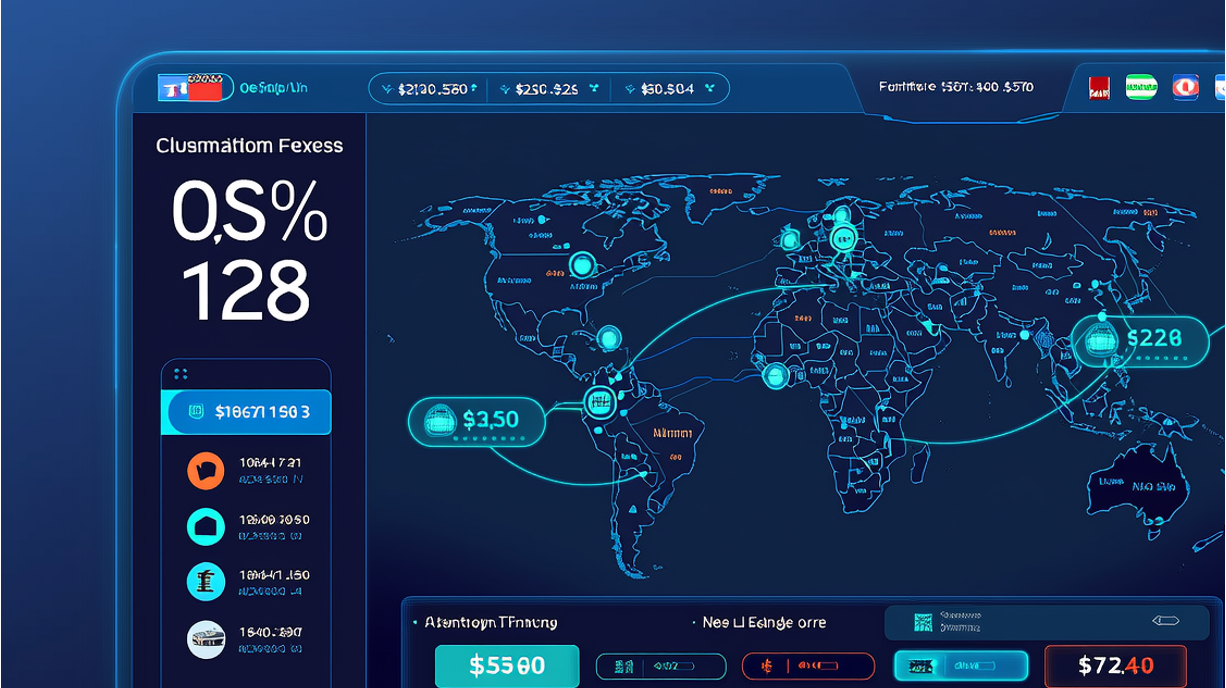Click the teal house icon in sidebar list
This screenshot has height=688, width=1226.
point(206,526)
